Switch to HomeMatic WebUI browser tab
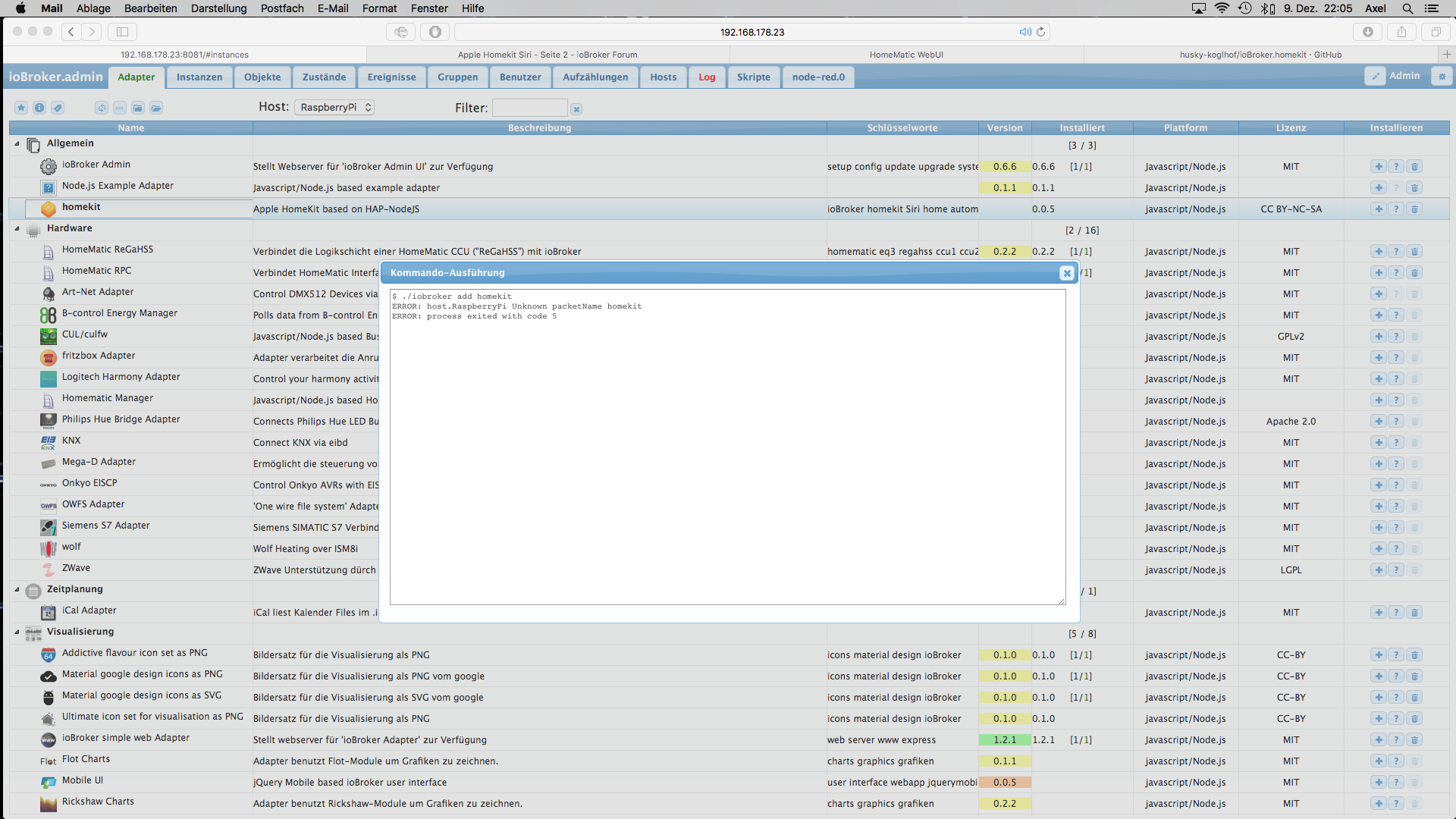Screen dimensions: 1456x819 pos(906,55)
